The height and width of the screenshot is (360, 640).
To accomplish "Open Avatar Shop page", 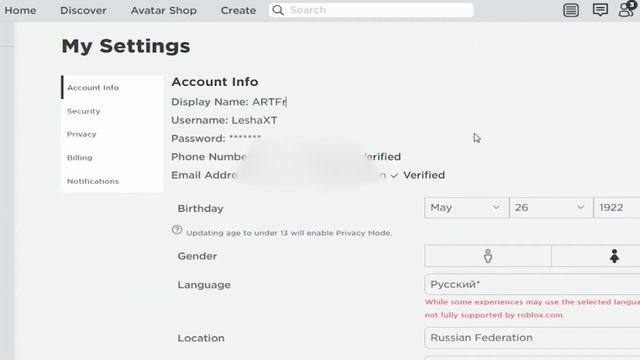I will point(164,10).
